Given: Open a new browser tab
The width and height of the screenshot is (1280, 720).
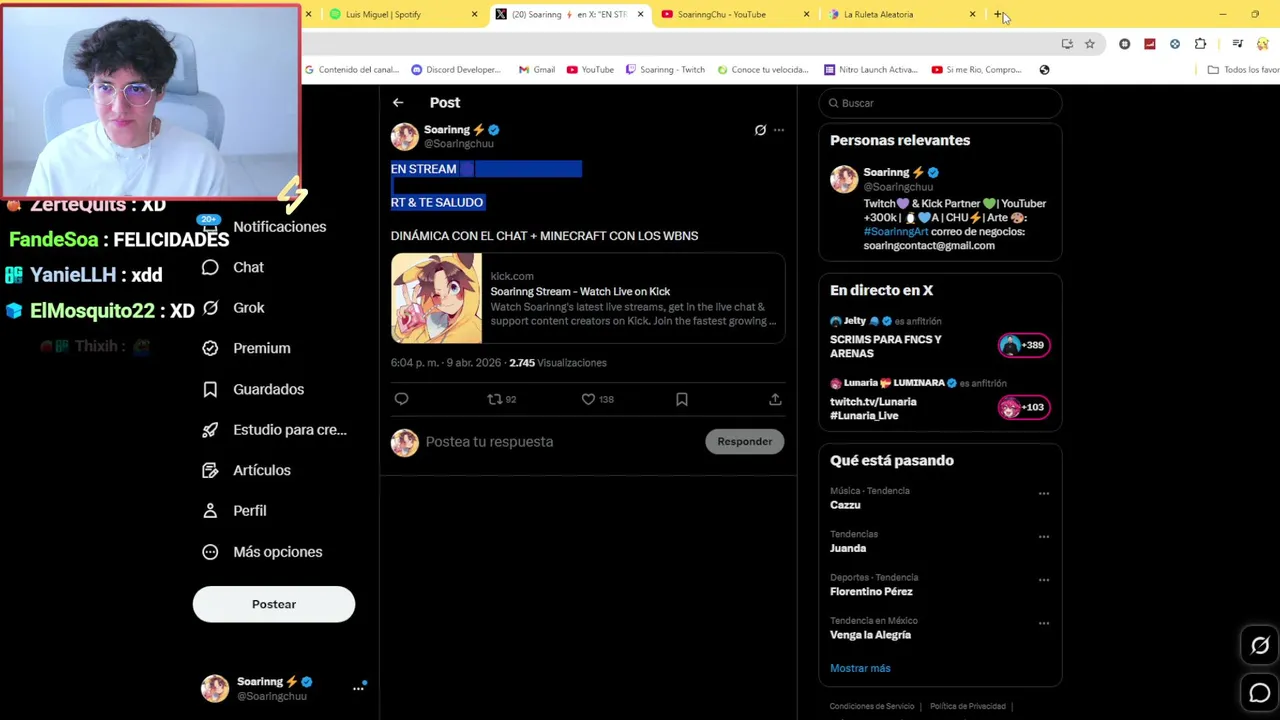Looking at the screenshot, I should click(998, 14).
